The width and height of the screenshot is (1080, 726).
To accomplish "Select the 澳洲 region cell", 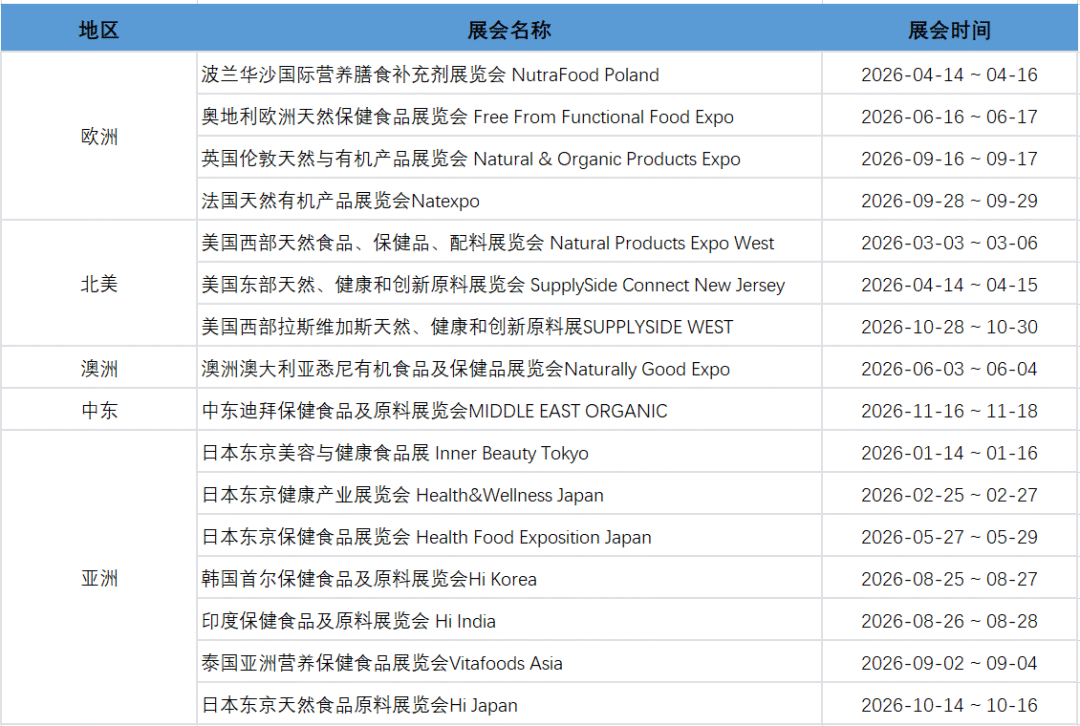I will pos(98,369).
